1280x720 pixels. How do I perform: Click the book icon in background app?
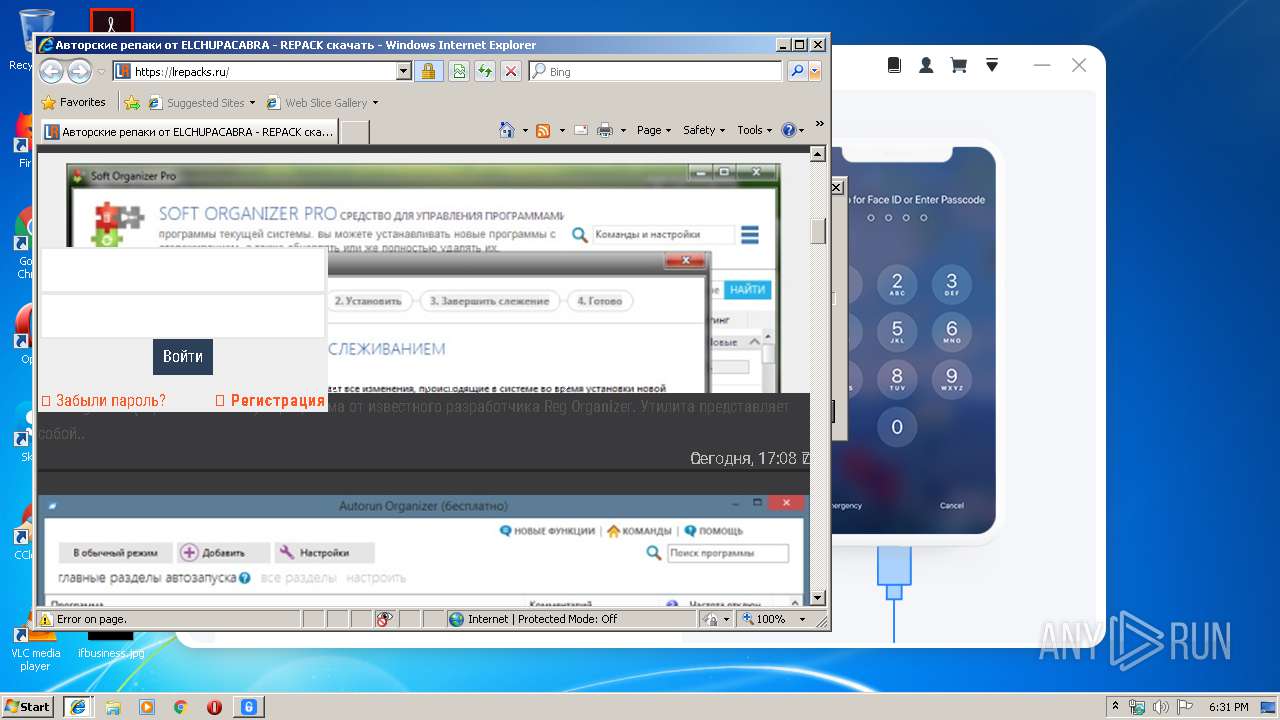(x=894, y=65)
